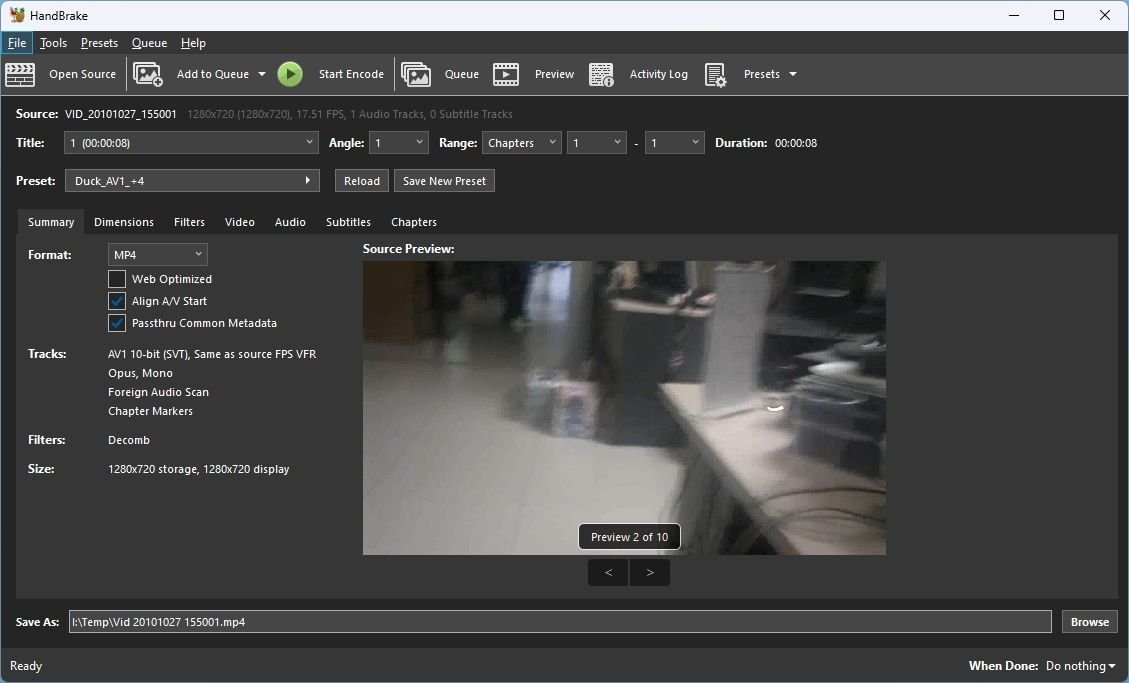Open the Format MP4 dropdown

pos(157,255)
